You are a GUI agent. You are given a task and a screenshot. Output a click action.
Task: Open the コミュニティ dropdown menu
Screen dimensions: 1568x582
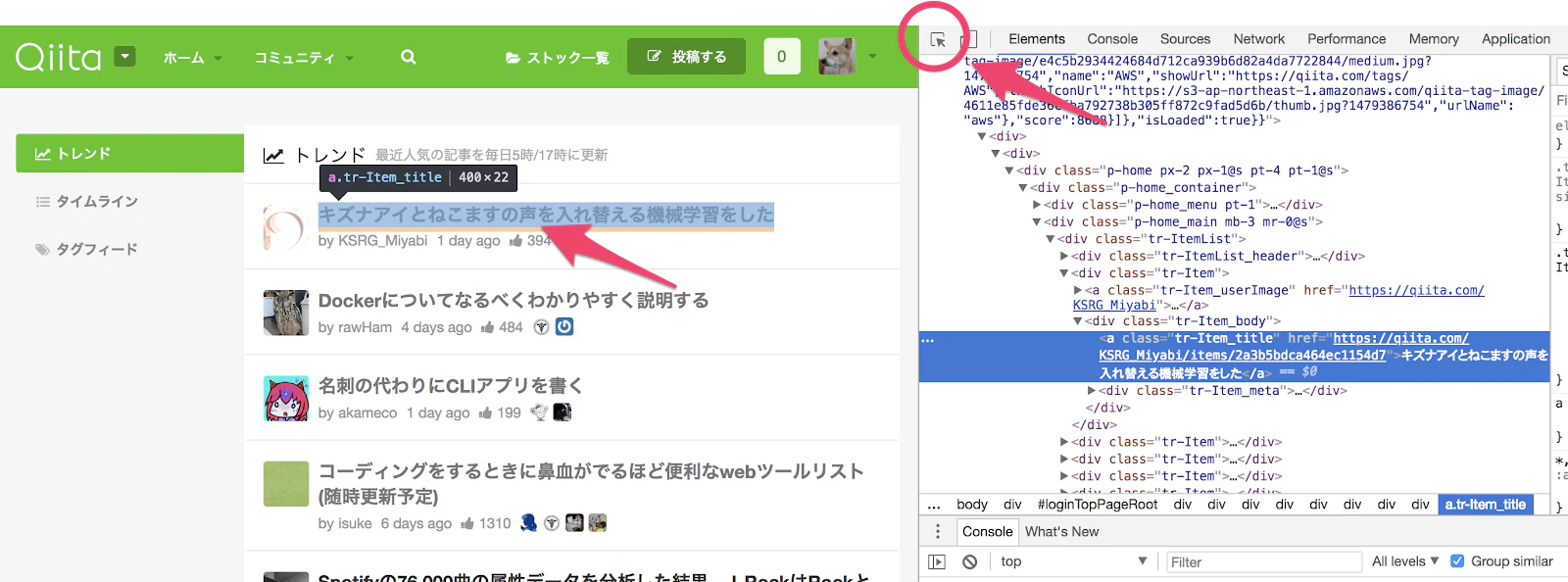tap(303, 58)
